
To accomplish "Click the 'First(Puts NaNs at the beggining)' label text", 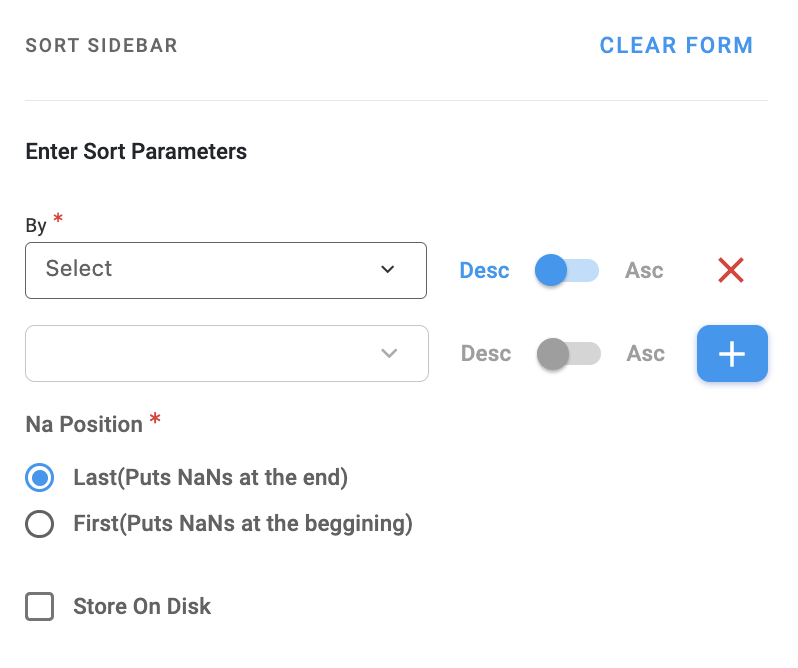I will pos(243,523).
